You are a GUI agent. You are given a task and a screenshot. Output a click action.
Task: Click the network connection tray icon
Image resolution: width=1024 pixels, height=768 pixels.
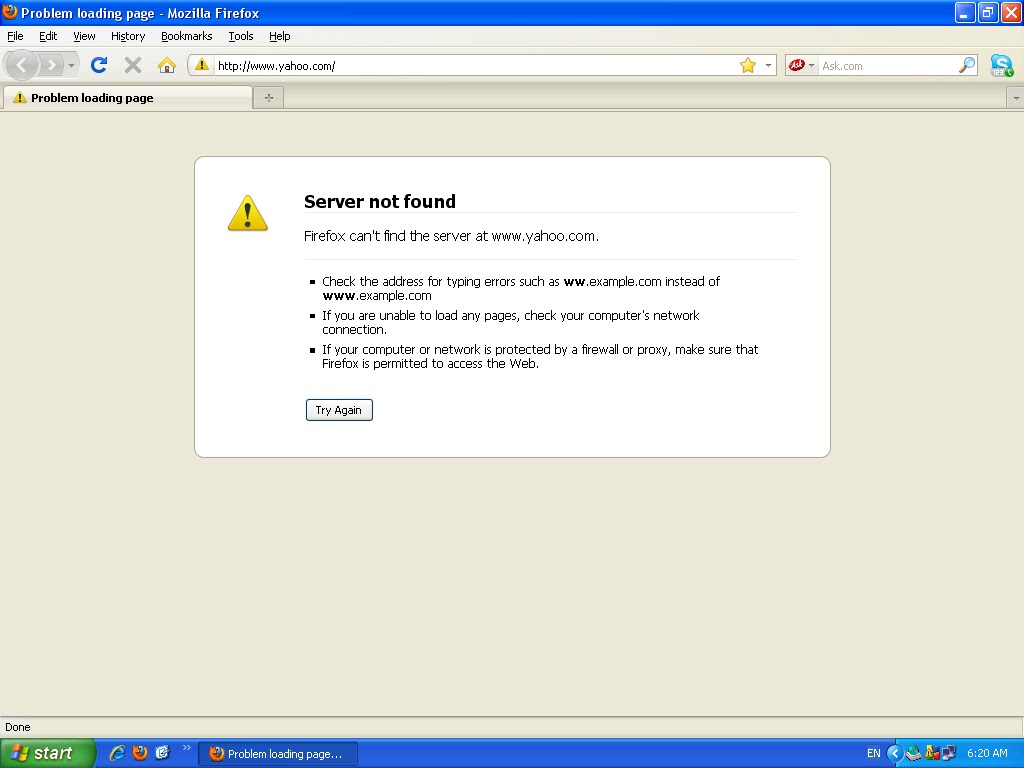(x=949, y=753)
